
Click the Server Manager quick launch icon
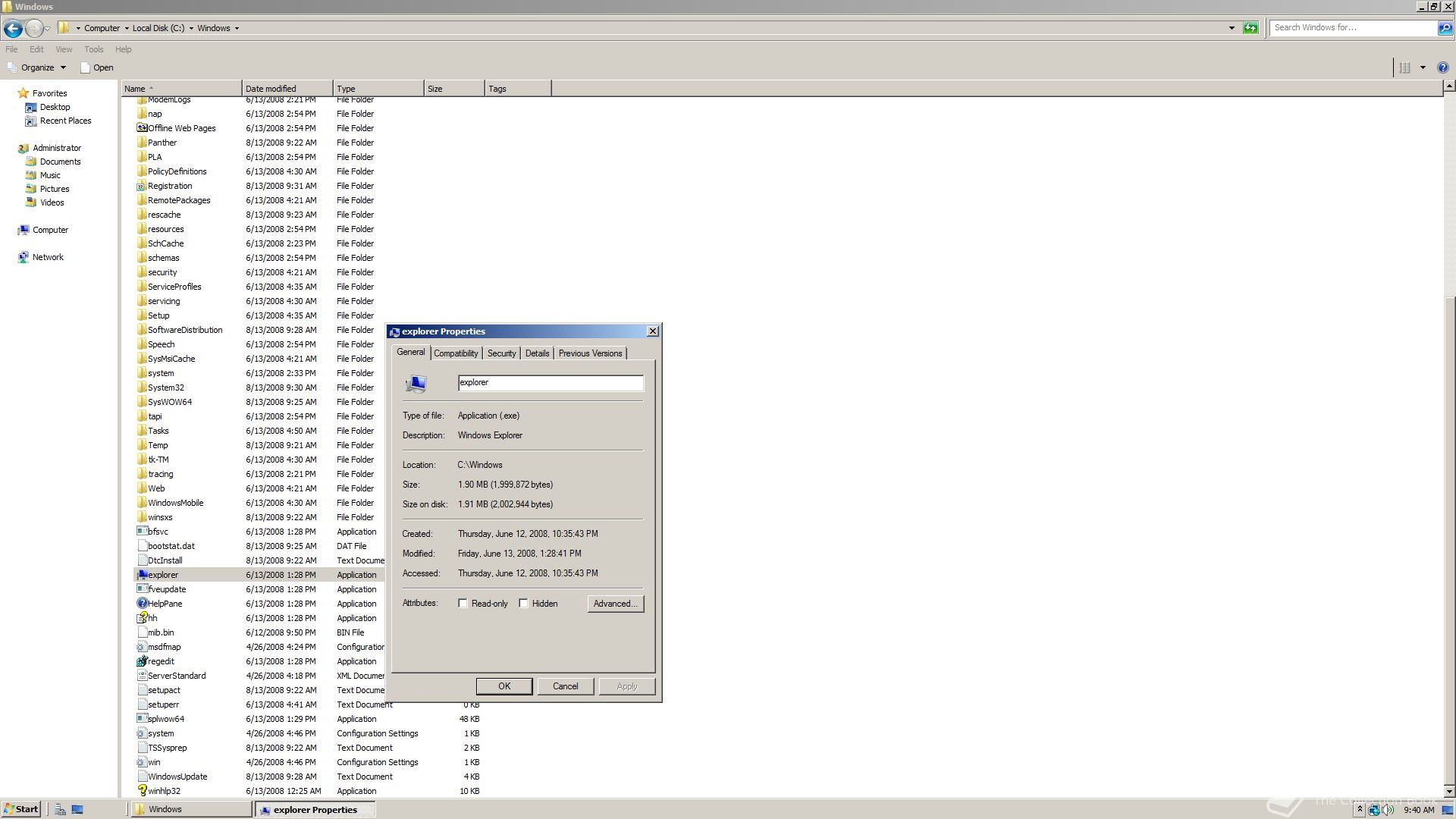(x=60, y=810)
